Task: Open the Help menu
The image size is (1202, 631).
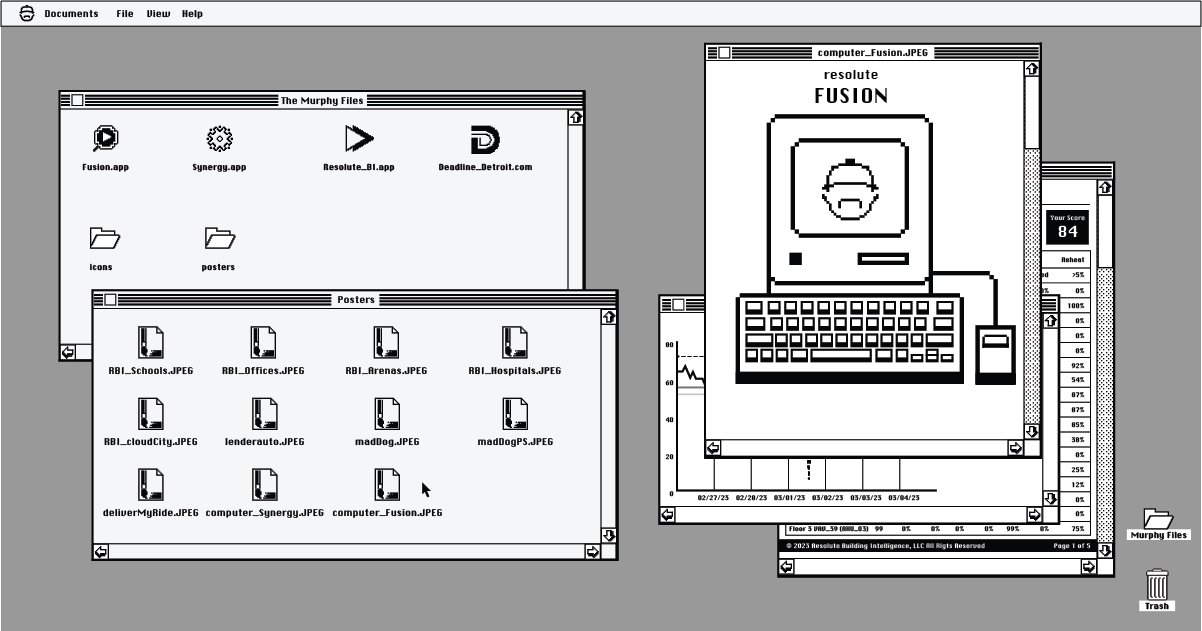Action: [192, 13]
